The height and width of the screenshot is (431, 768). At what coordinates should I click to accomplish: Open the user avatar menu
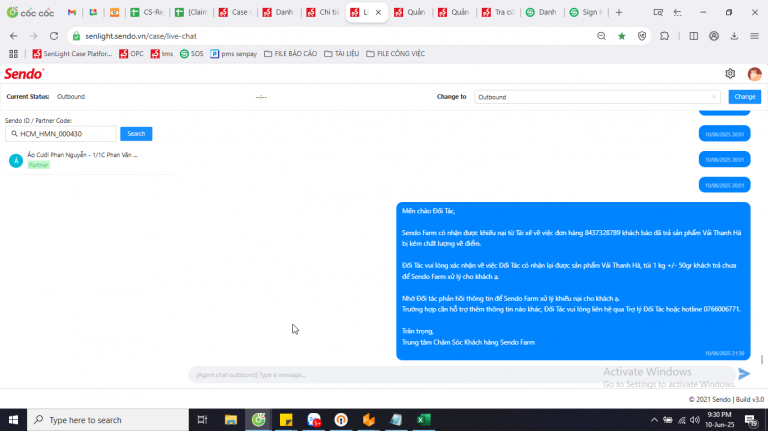click(754, 74)
